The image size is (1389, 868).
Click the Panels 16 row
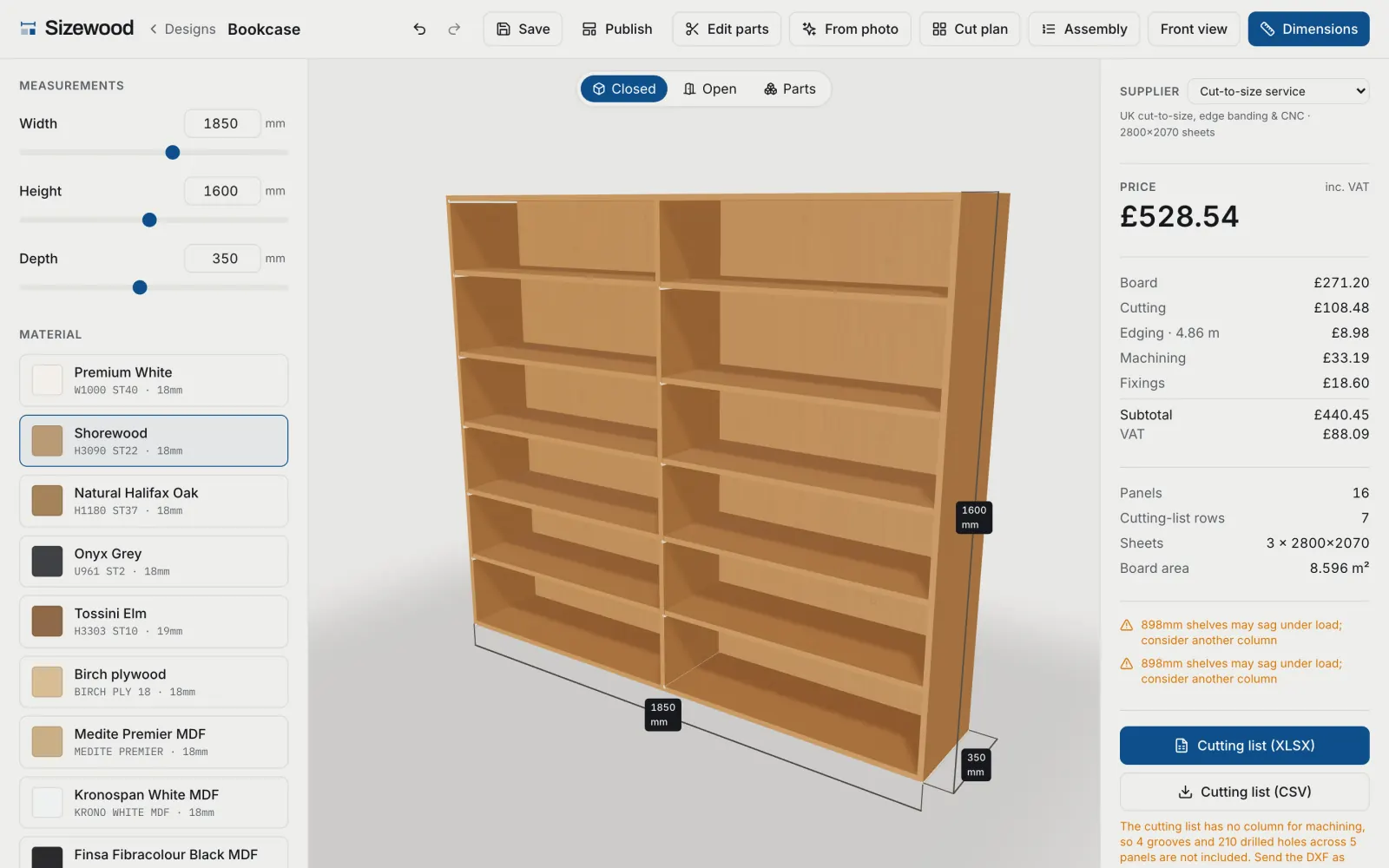1244,493
